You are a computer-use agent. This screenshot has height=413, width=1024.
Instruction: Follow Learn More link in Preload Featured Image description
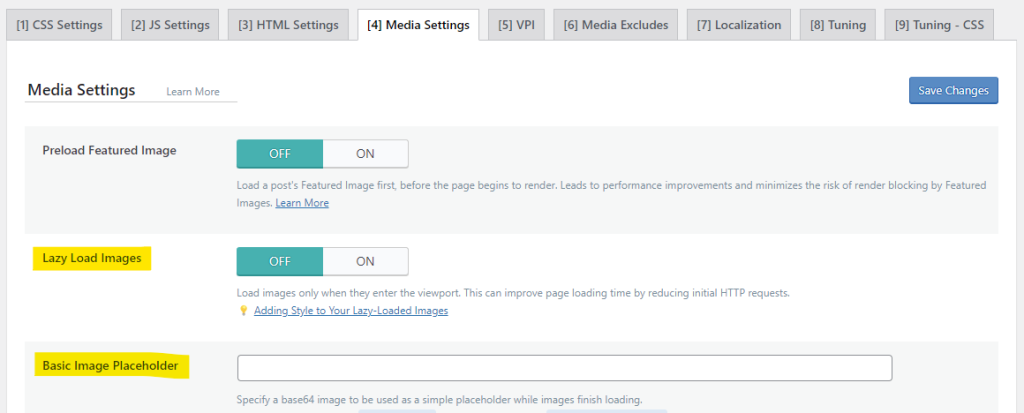302,203
